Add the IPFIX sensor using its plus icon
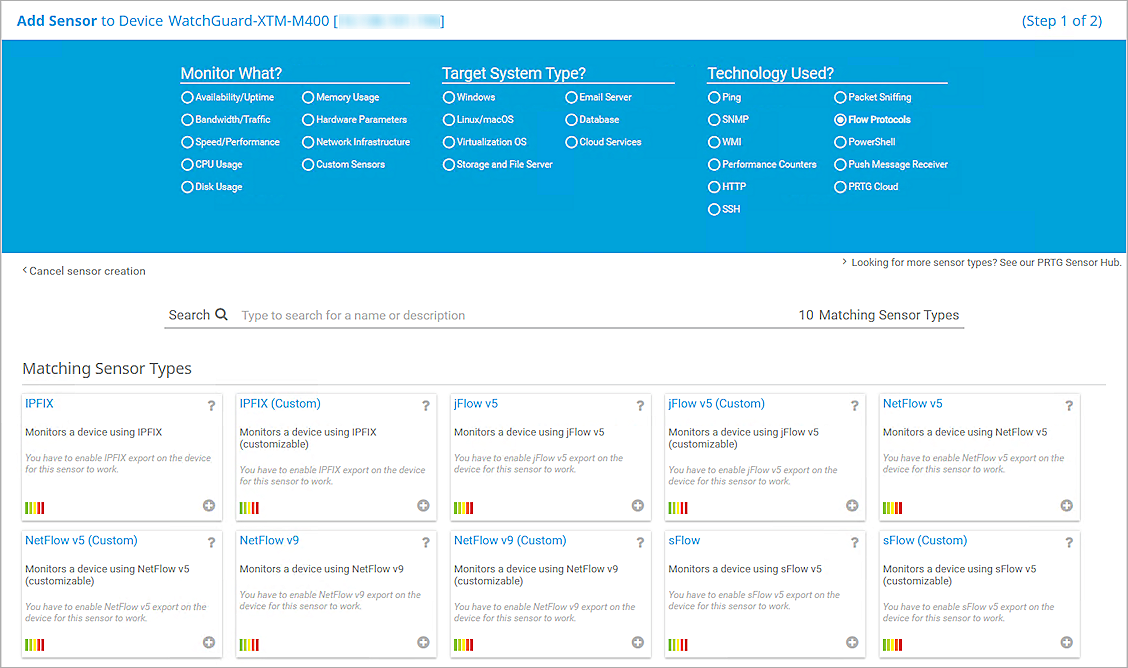 tap(208, 506)
